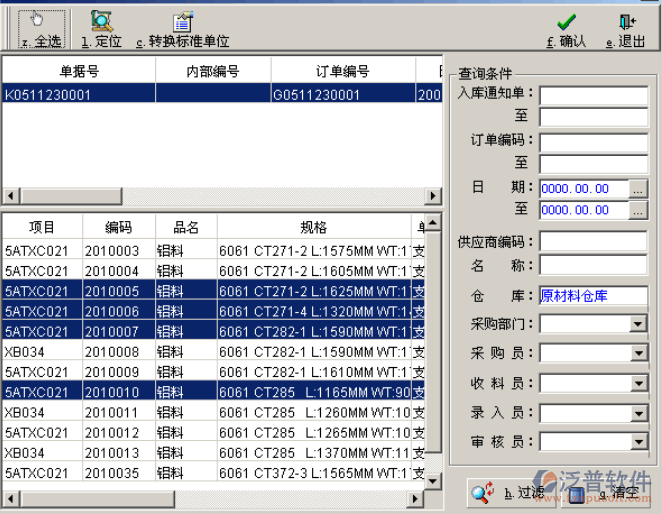Viewport: 662px width, 514px height.
Task: Click the item list vertical scrollbar down arrow
Action: tap(434, 481)
